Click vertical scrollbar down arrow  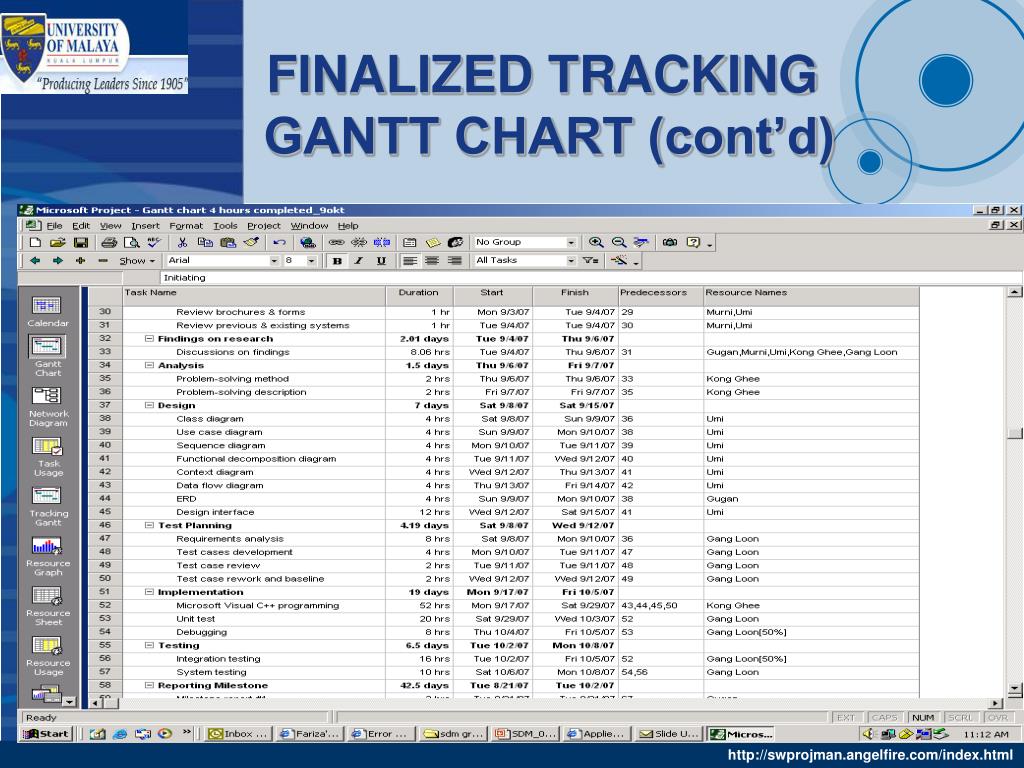[1014, 689]
